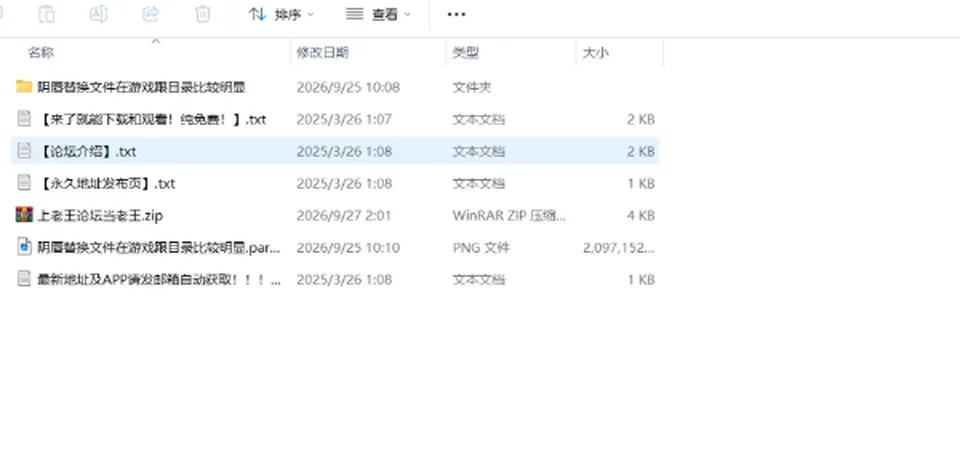Click the size value 4 KB
This screenshot has width=960, height=467.
point(640,215)
